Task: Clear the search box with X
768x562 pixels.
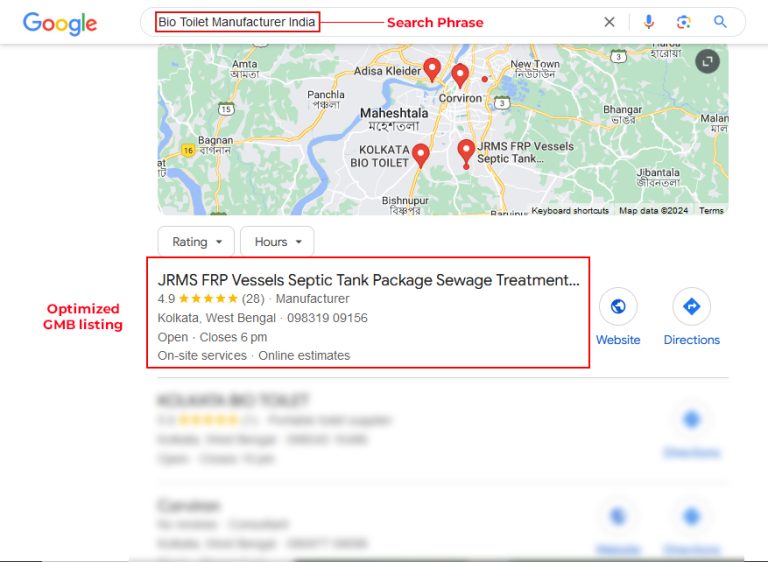Action: click(609, 22)
